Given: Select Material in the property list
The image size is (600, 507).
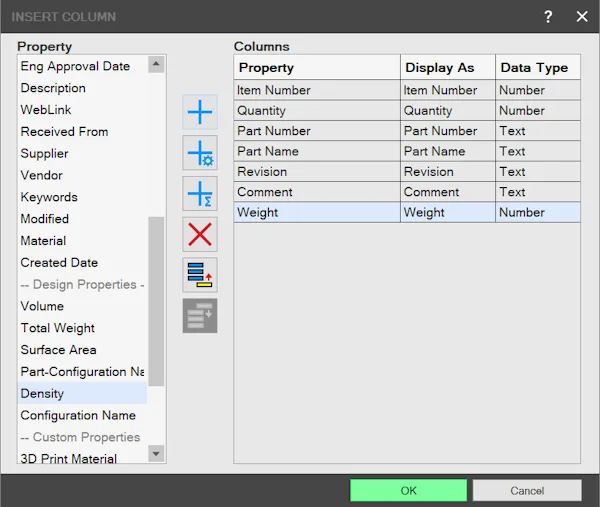Looking at the screenshot, I should click(82, 241).
